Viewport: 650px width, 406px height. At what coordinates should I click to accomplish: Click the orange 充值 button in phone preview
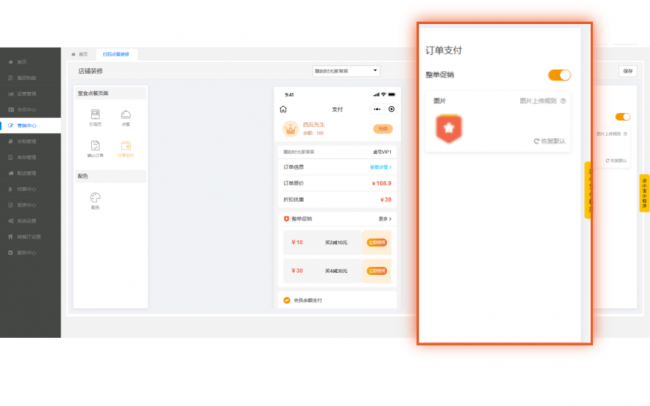[x=383, y=129]
